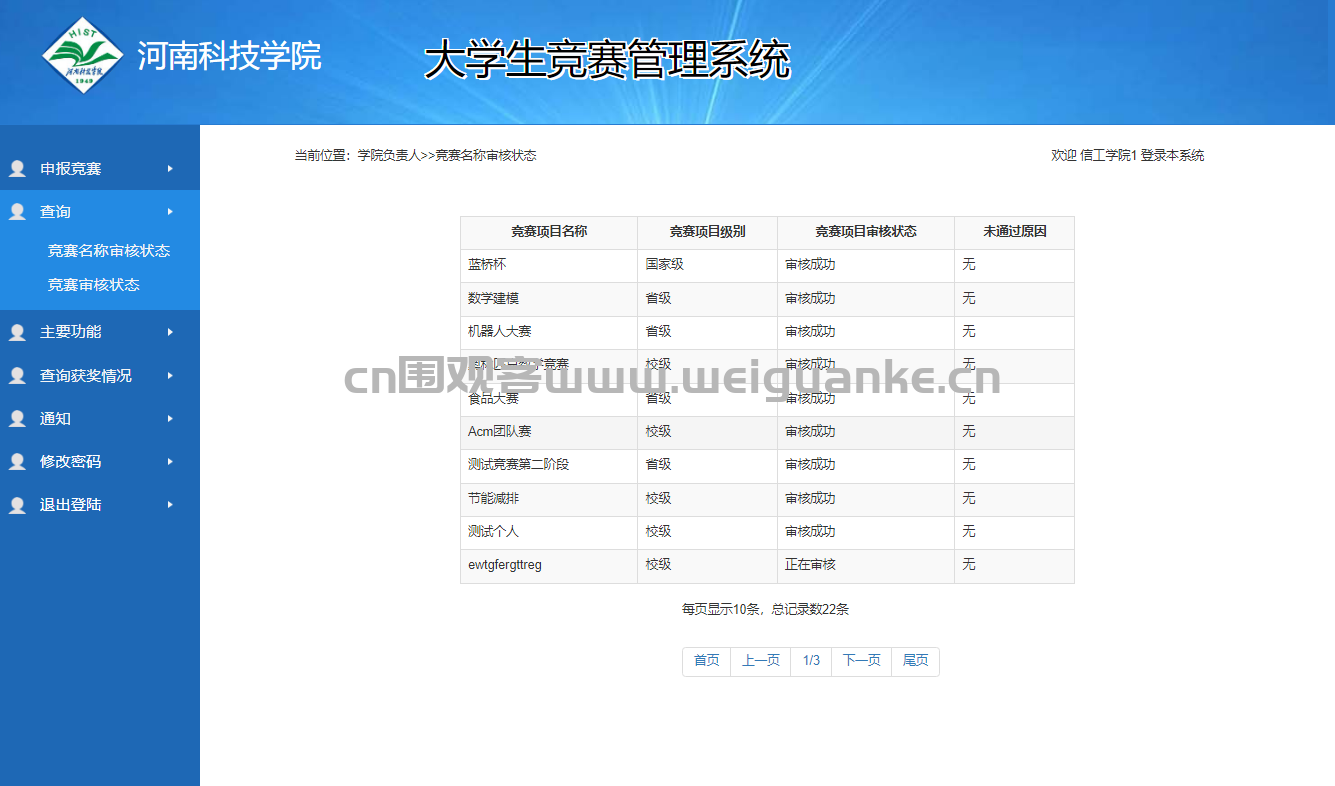Image resolution: width=1335 pixels, height=786 pixels.
Task: Click the user icon beside 修改密码
Action: coord(17,462)
